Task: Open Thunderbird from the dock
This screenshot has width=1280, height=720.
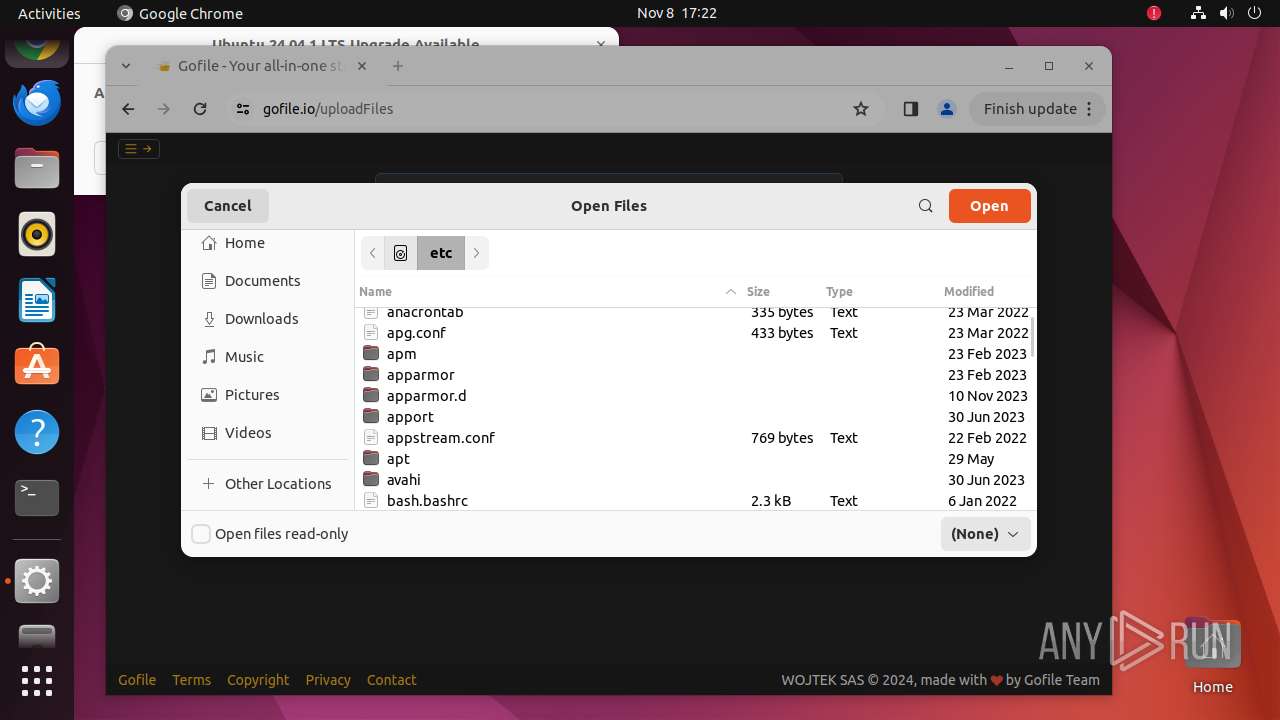Action: 37,102
